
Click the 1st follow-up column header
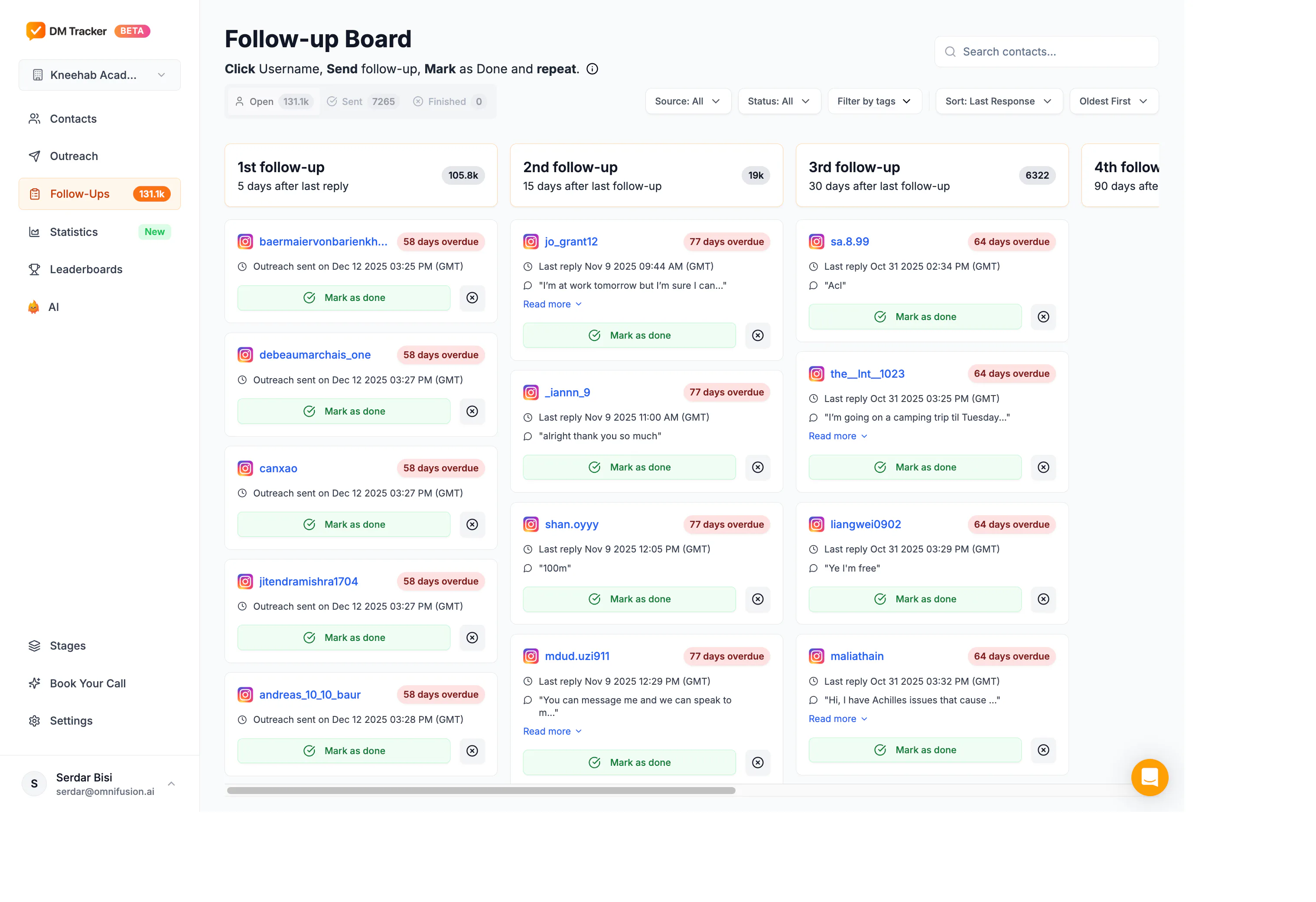point(361,176)
